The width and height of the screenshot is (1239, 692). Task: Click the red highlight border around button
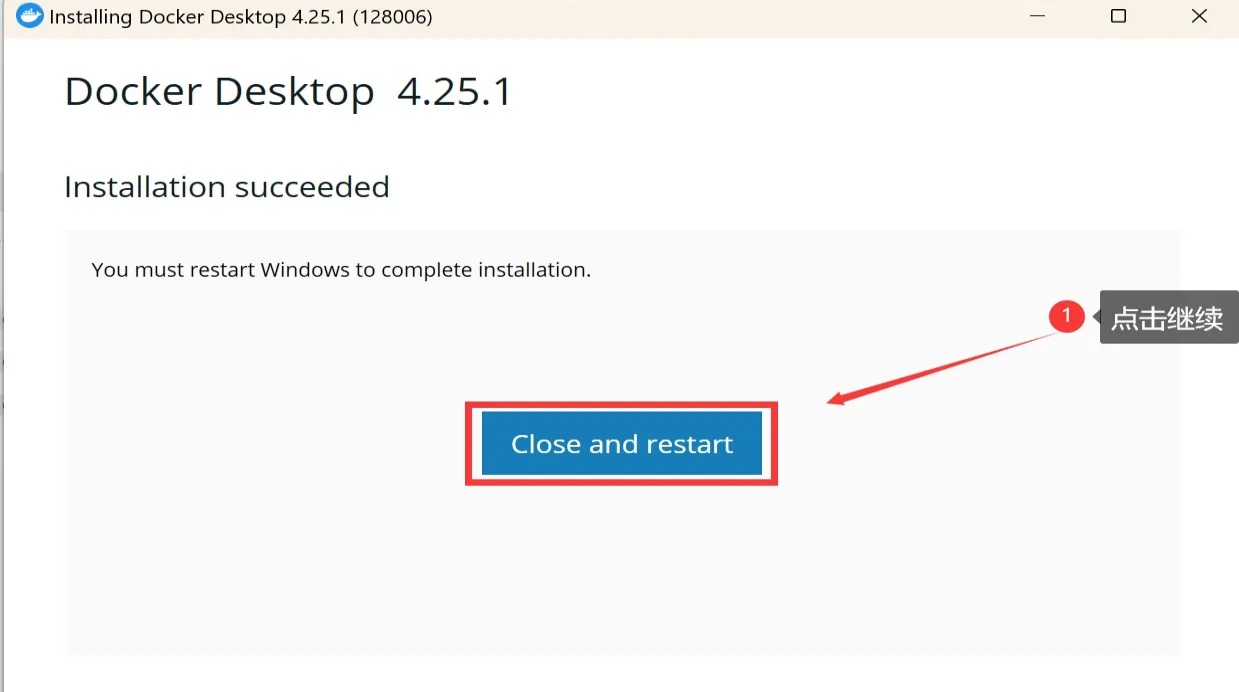pos(621,405)
